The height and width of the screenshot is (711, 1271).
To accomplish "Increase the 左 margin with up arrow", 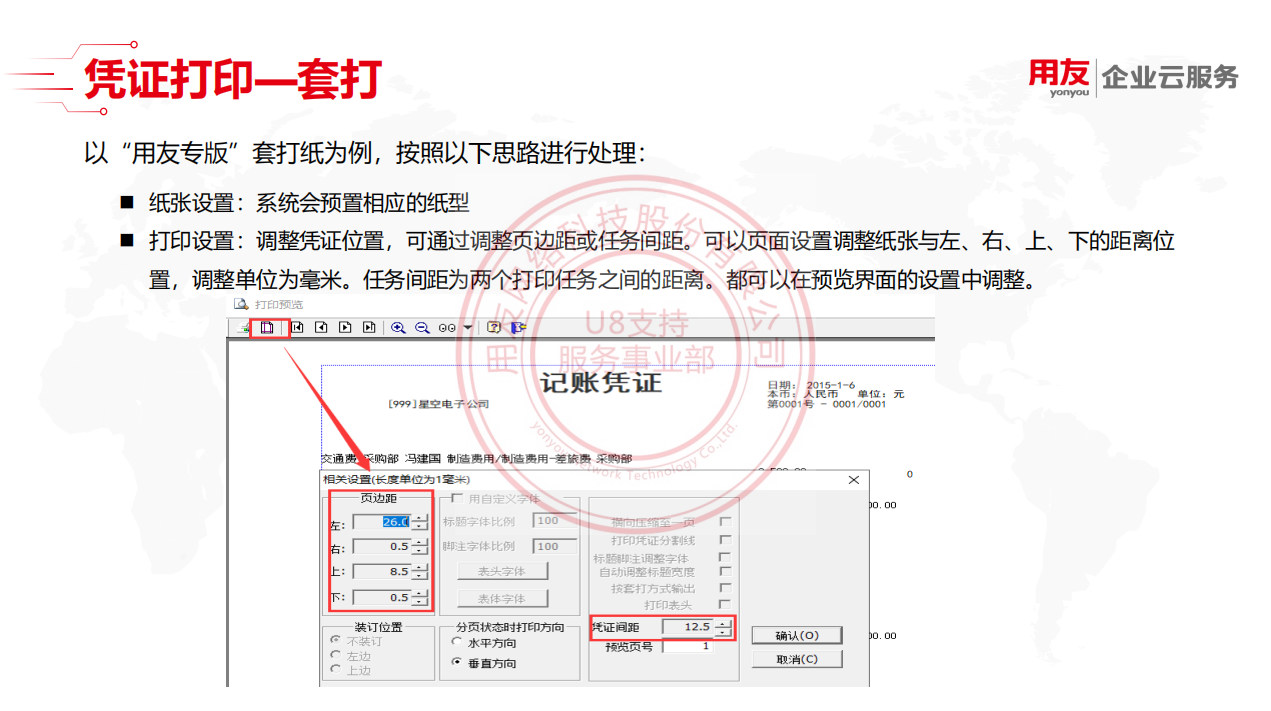I will (x=420, y=517).
